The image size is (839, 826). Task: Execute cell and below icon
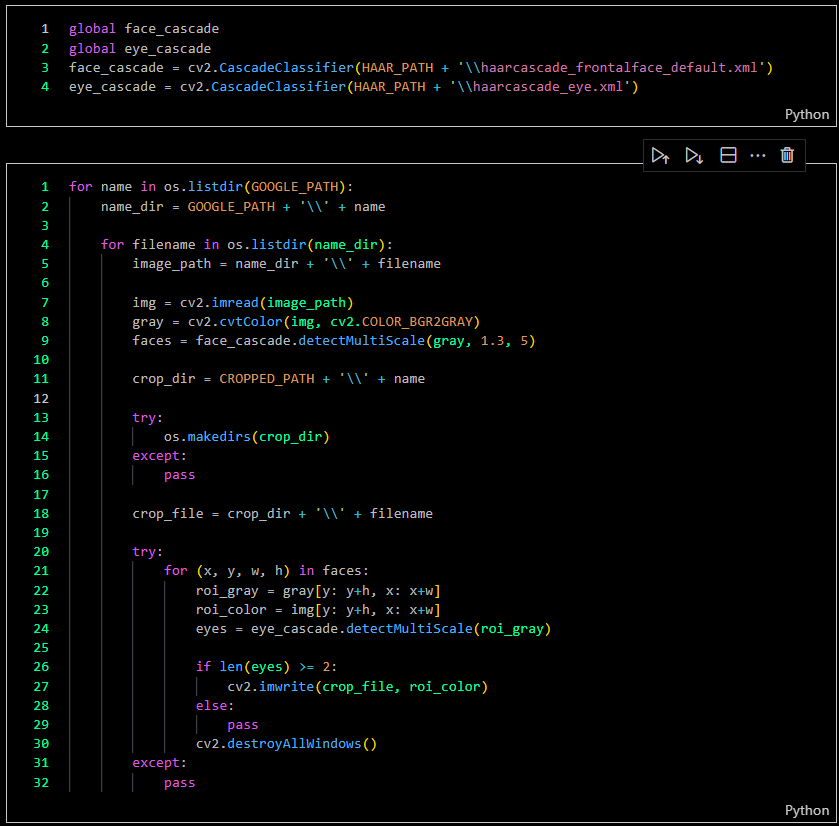694,156
